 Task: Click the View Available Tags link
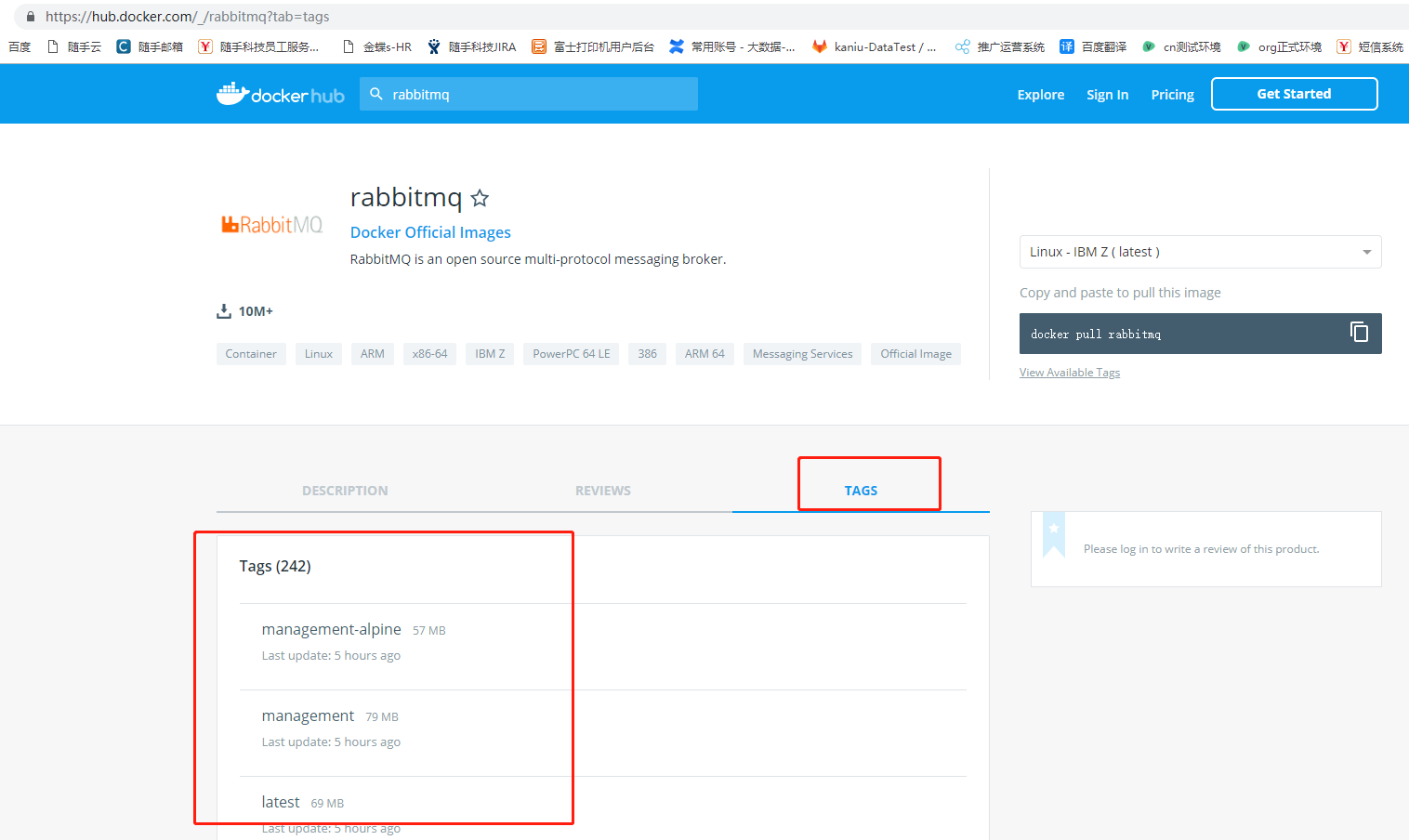1070,373
